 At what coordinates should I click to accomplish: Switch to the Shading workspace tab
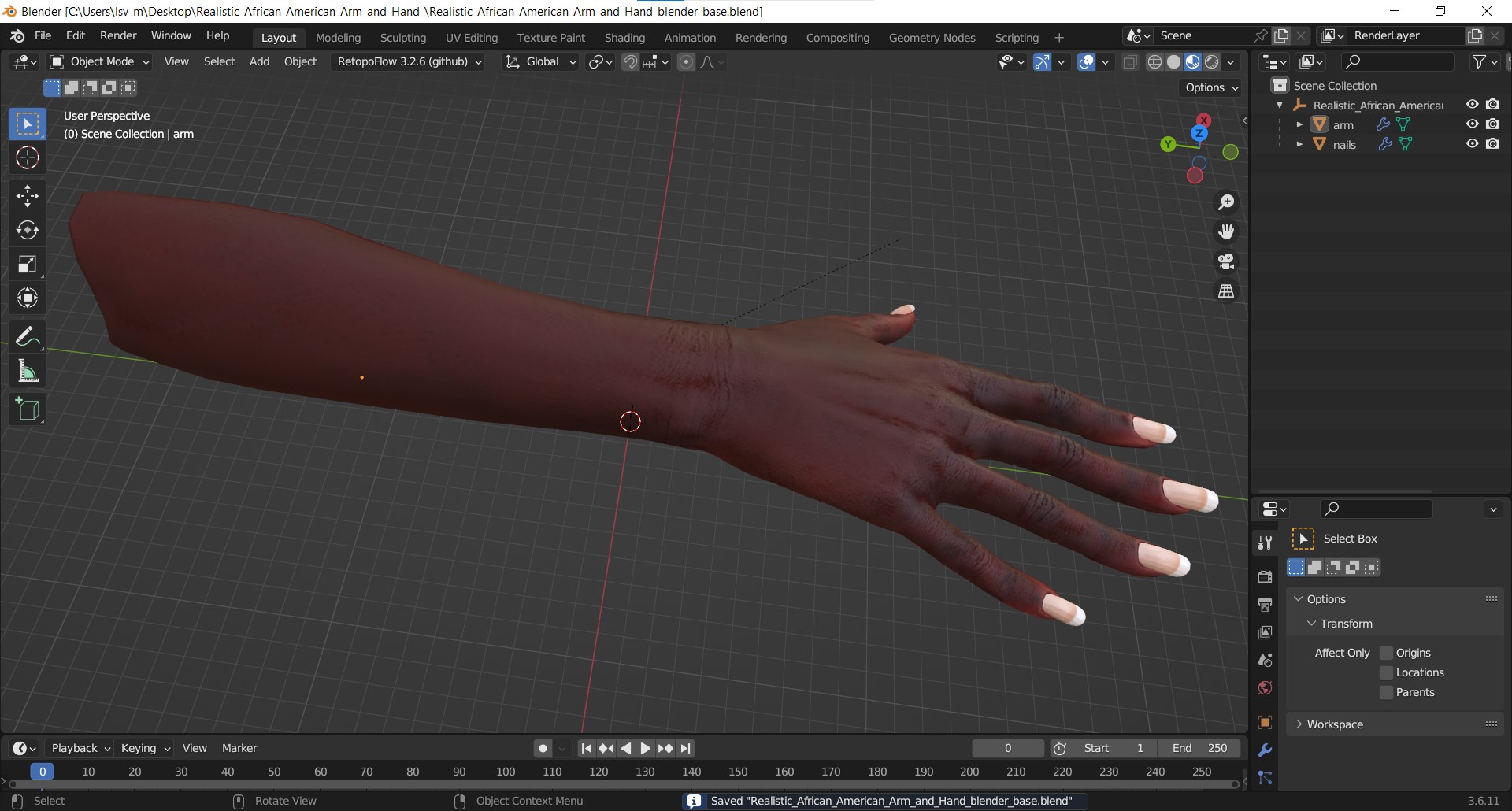click(x=624, y=37)
